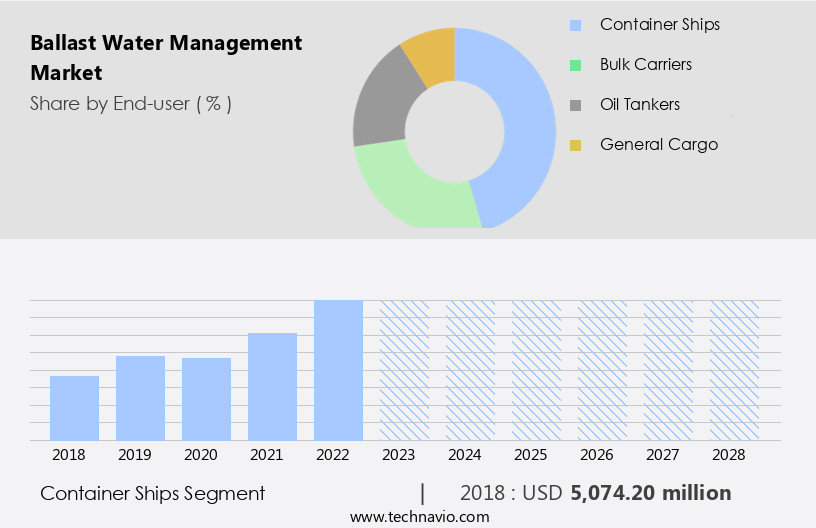The height and width of the screenshot is (528, 816).
Task: Click the USD 5,074.20 million value
Action: click(x=650, y=493)
